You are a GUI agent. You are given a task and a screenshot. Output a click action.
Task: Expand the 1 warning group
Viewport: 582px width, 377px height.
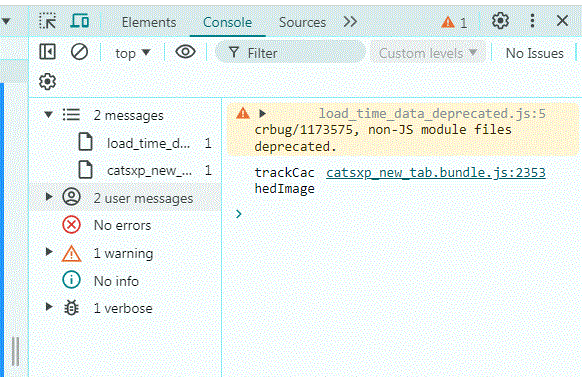49,252
